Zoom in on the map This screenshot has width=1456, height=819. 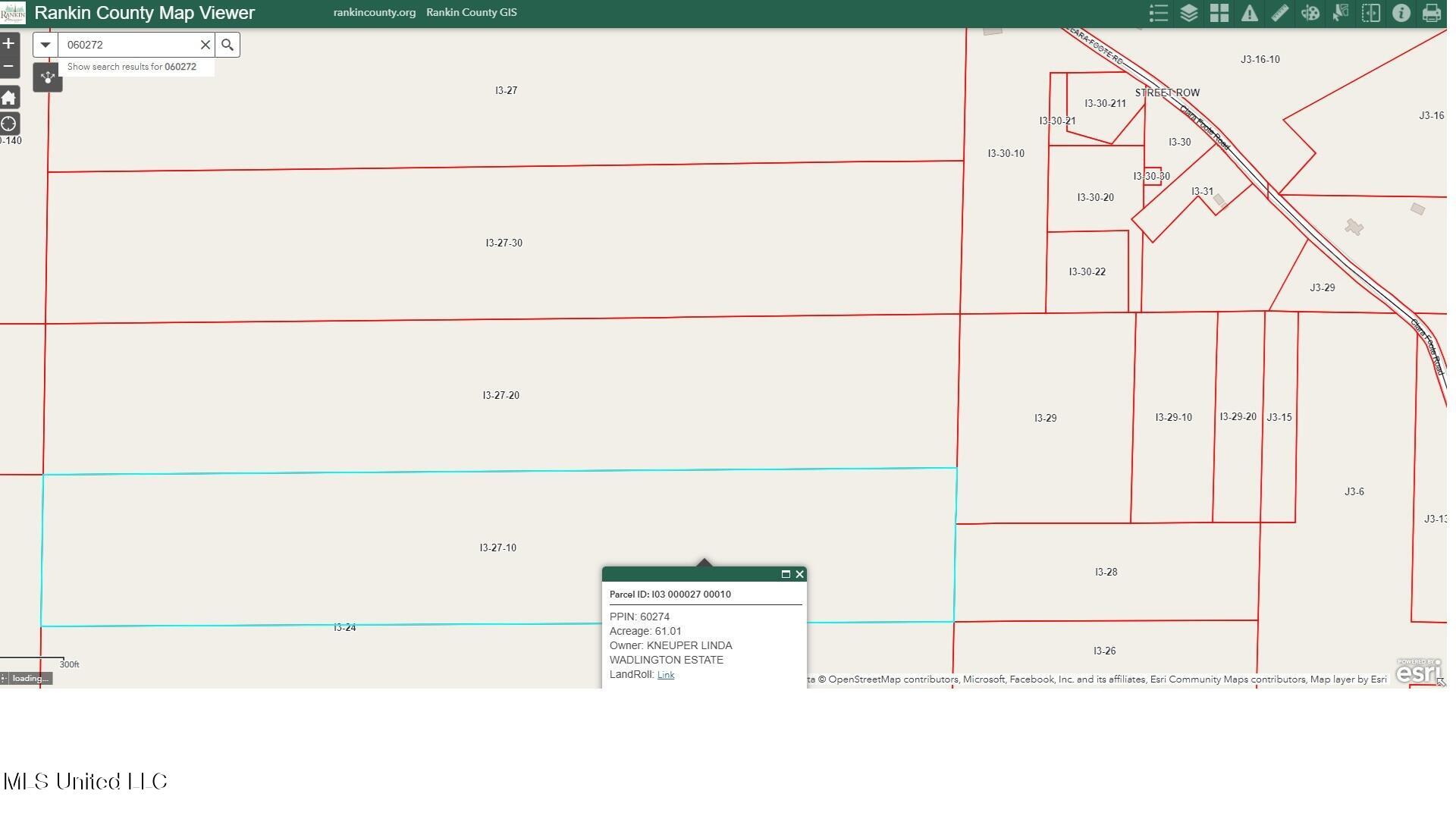(x=8, y=43)
